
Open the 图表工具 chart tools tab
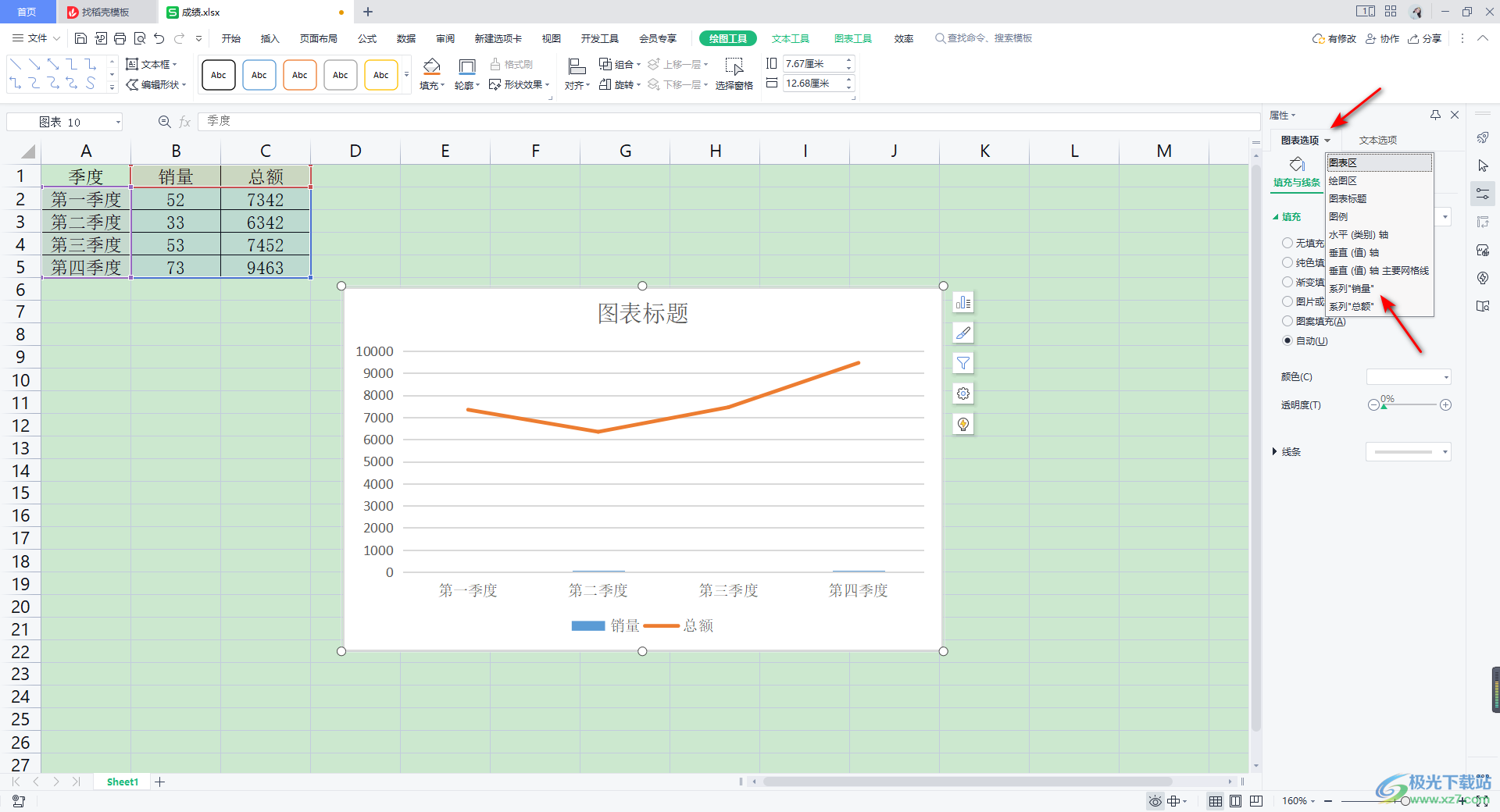tap(853, 38)
